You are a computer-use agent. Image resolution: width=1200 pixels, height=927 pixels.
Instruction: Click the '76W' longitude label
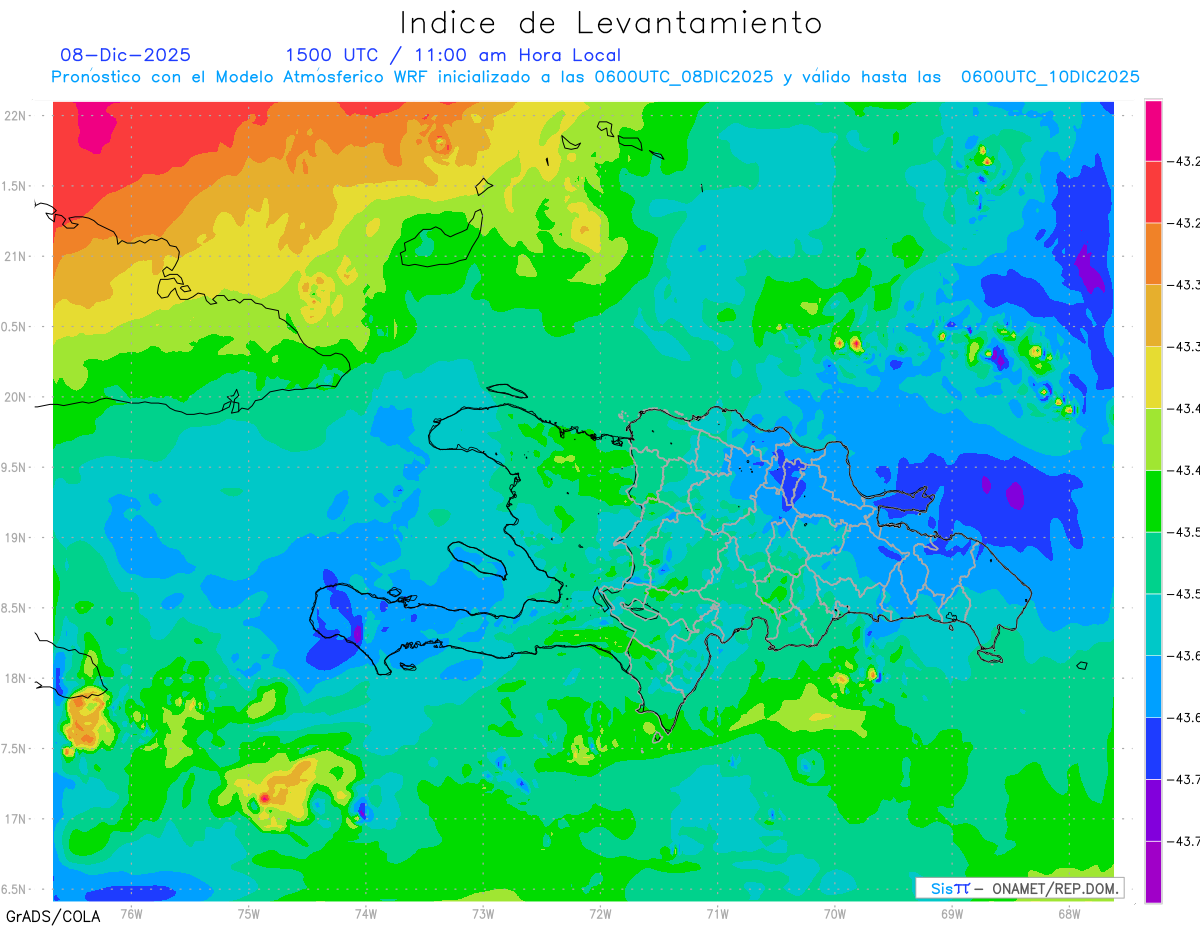coord(131,913)
